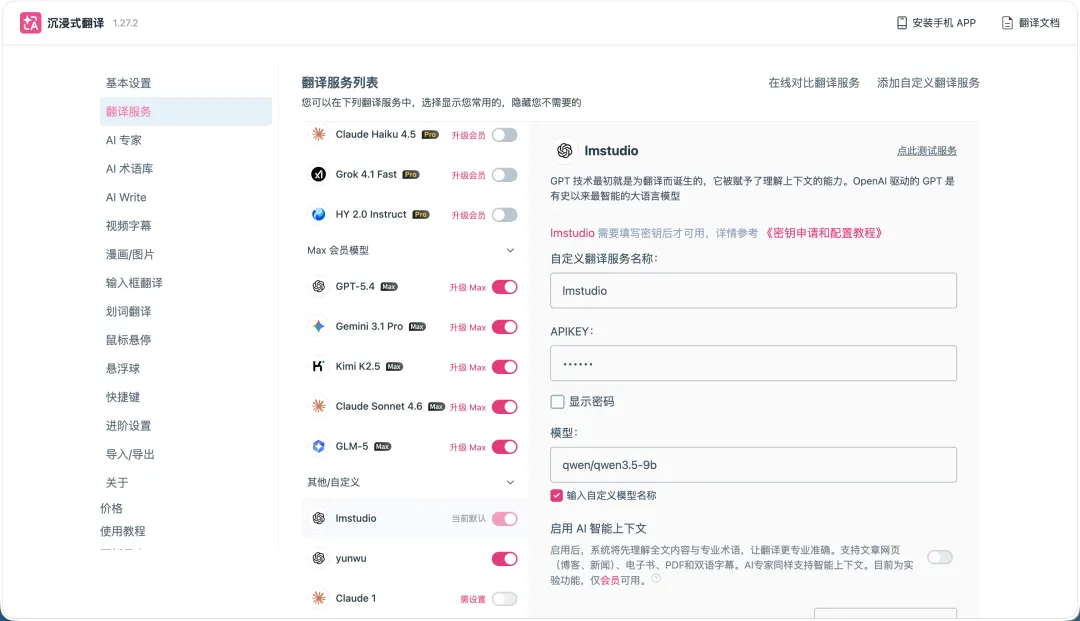Image resolution: width=1080 pixels, height=621 pixels.
Task: Click the Grok 4.1 Fast service icon
Action: (x=318, y=174)
